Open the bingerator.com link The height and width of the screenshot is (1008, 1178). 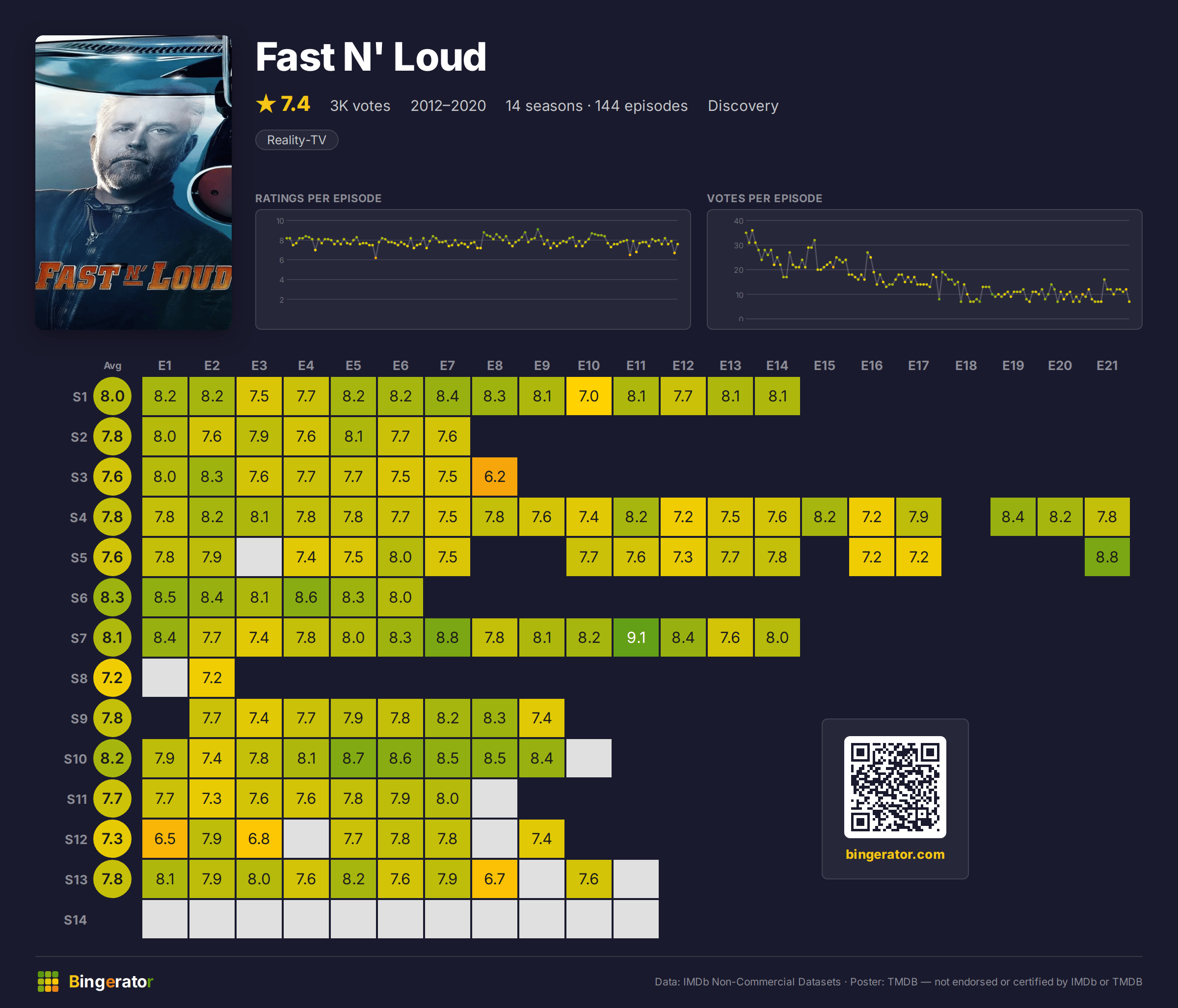pos(895,854)
